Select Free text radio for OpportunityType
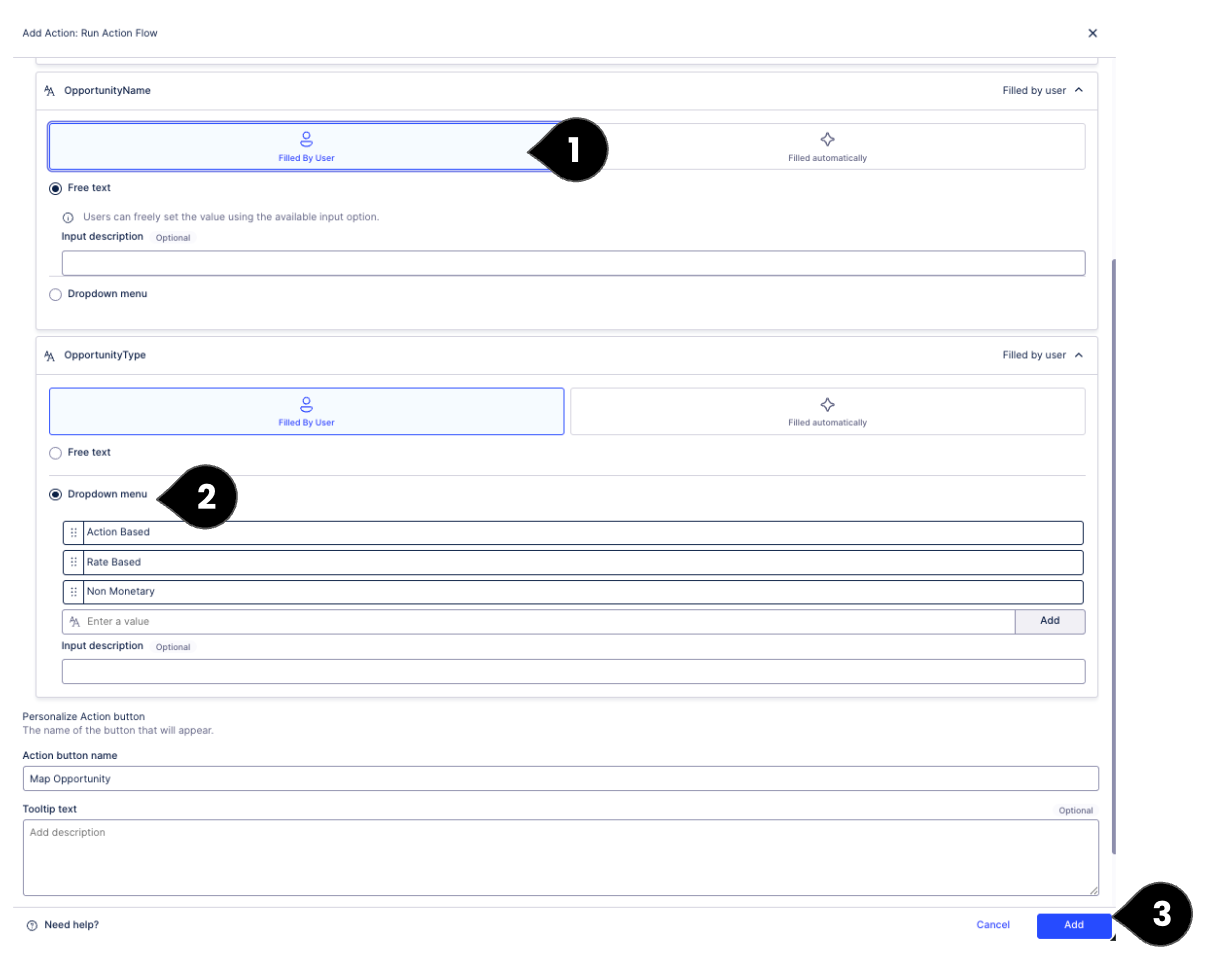 click(56, 453)
